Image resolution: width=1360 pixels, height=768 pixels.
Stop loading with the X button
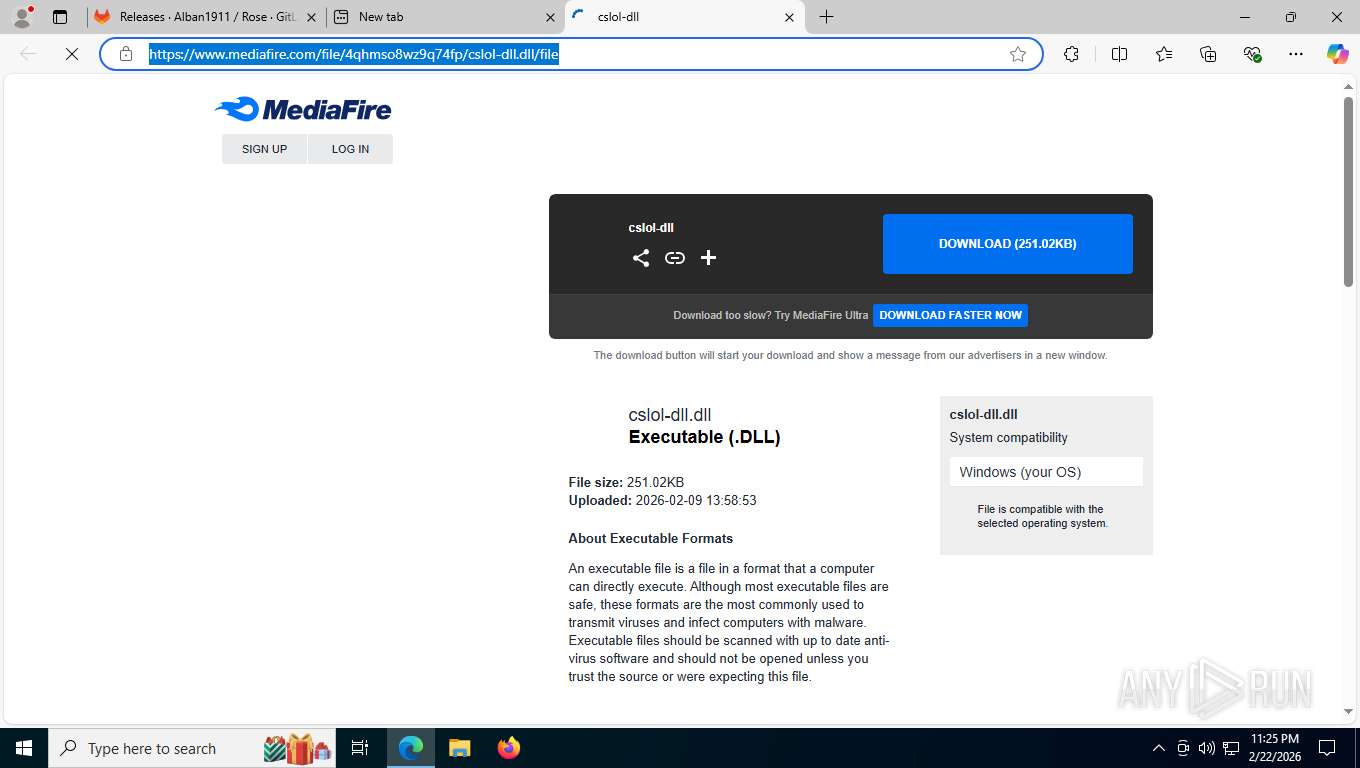click(x=72, y=54)
